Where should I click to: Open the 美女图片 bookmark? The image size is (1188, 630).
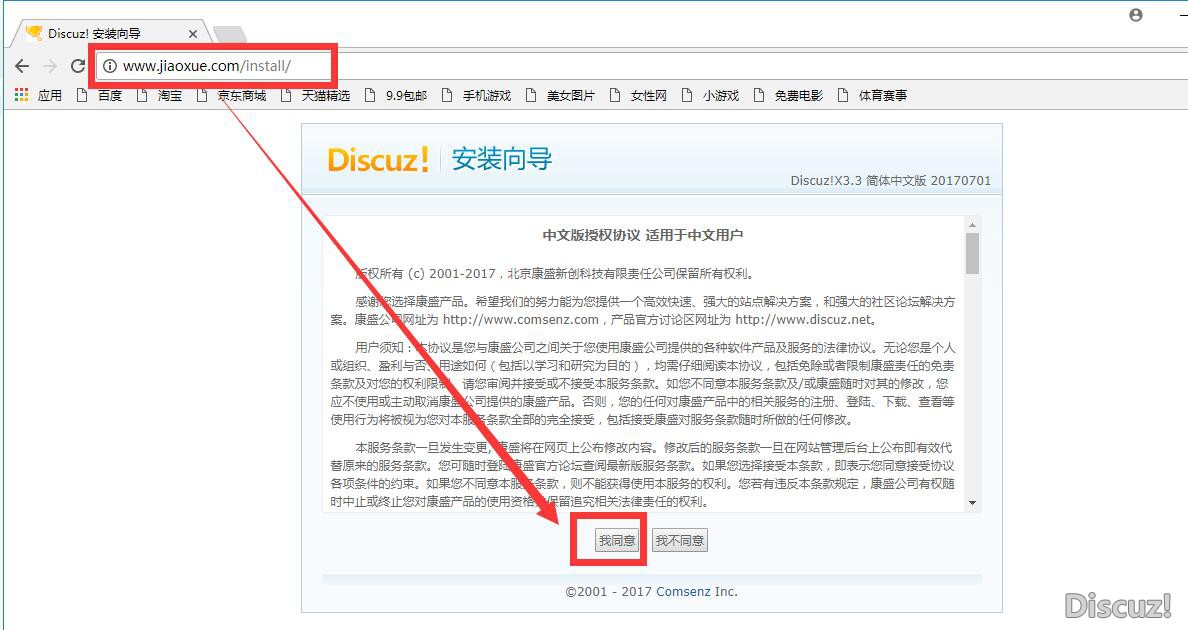(x=560, y=95)
